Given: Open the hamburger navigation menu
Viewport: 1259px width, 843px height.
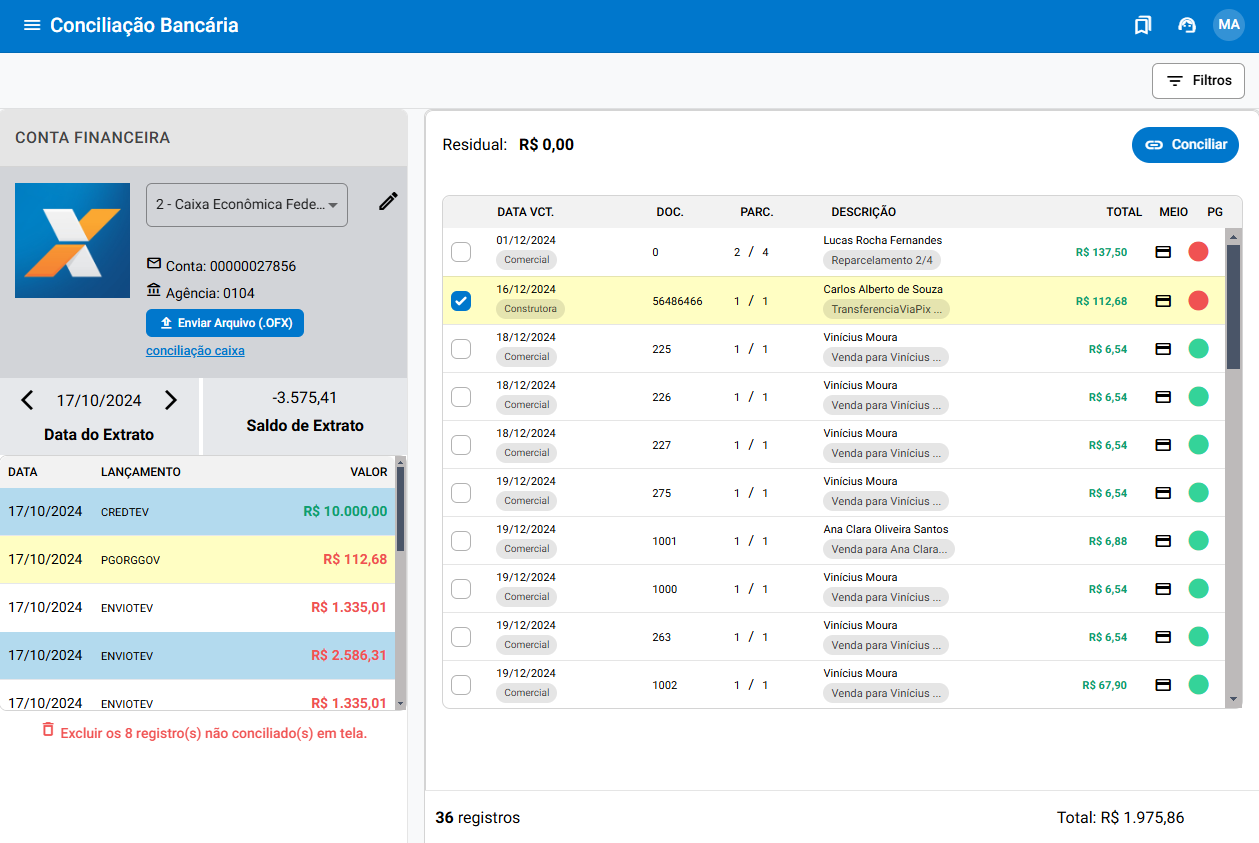Looking at the screenshot, I should point(32,26).
